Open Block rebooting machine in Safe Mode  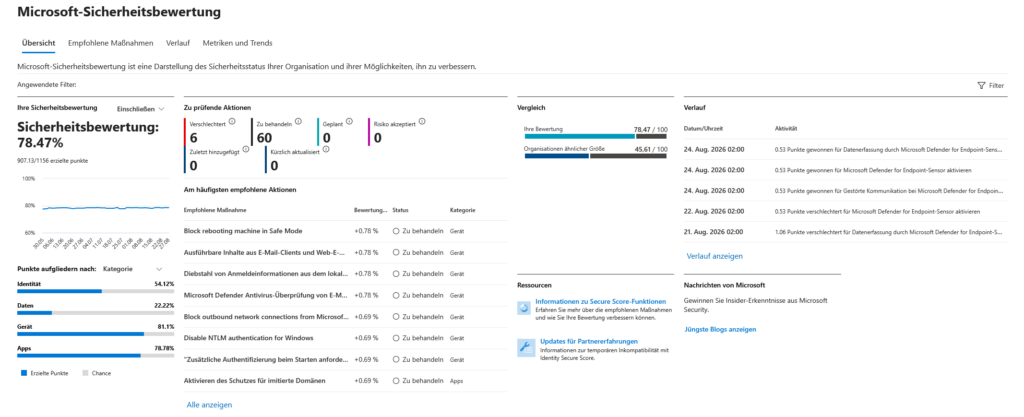[x=243, y=231]
